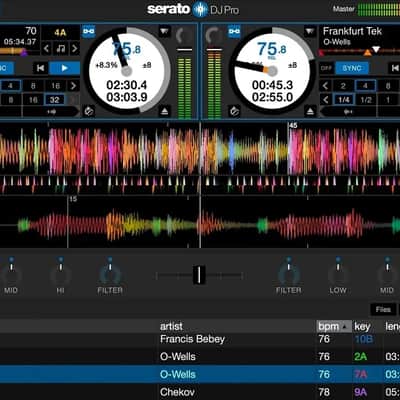Click right deck track overview orange marker
The width and height of the screenshot is (400, 400).
coord(367,52)
